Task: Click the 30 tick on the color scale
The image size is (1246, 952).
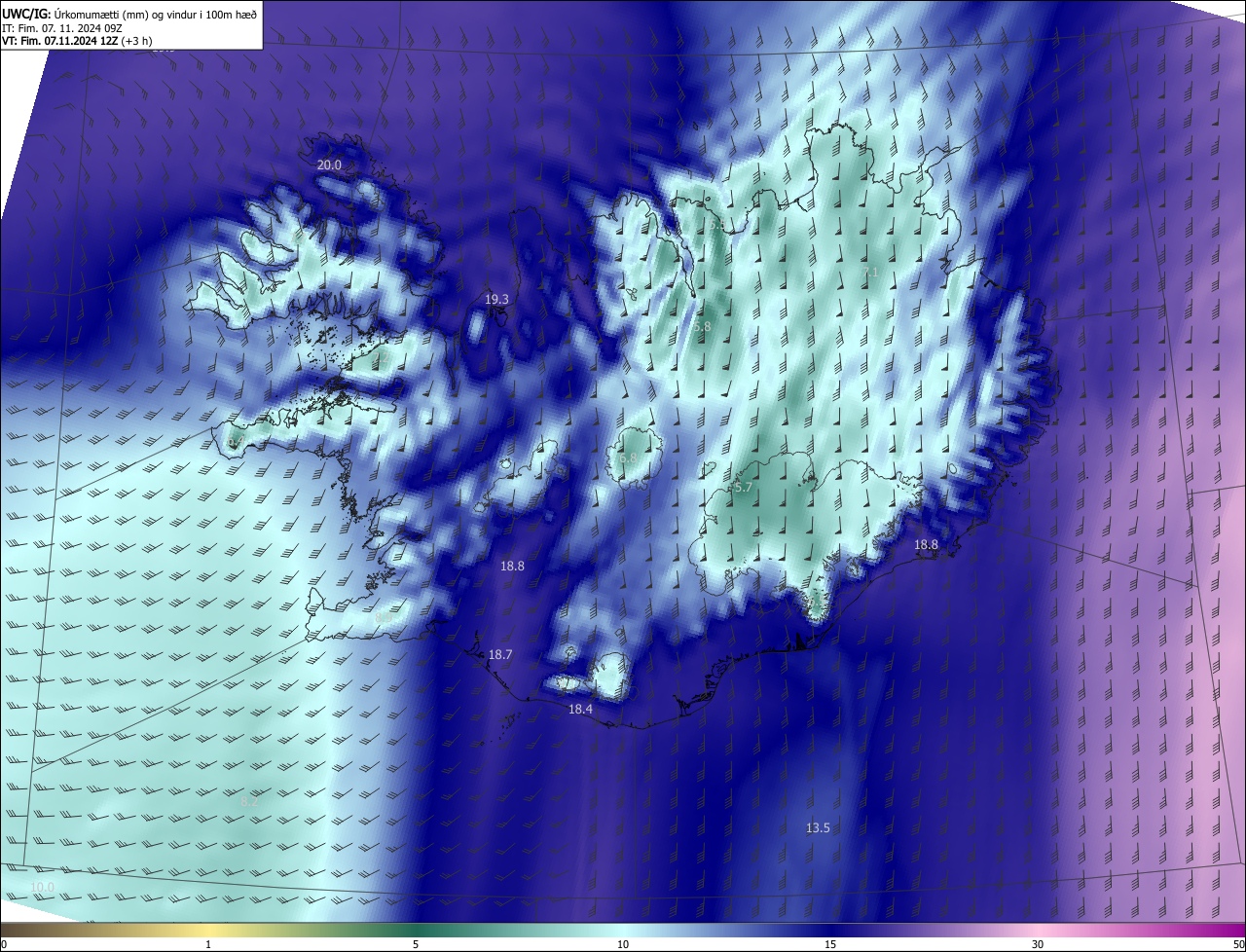Action: tap(1038, 944)
